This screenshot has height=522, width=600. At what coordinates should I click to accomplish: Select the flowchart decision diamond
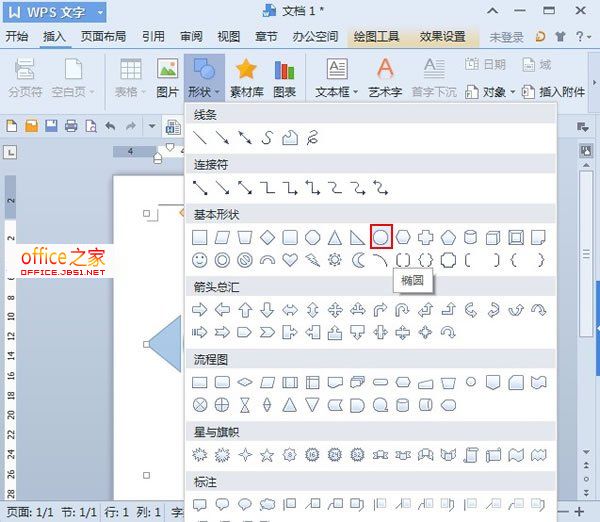coord(245,382)
